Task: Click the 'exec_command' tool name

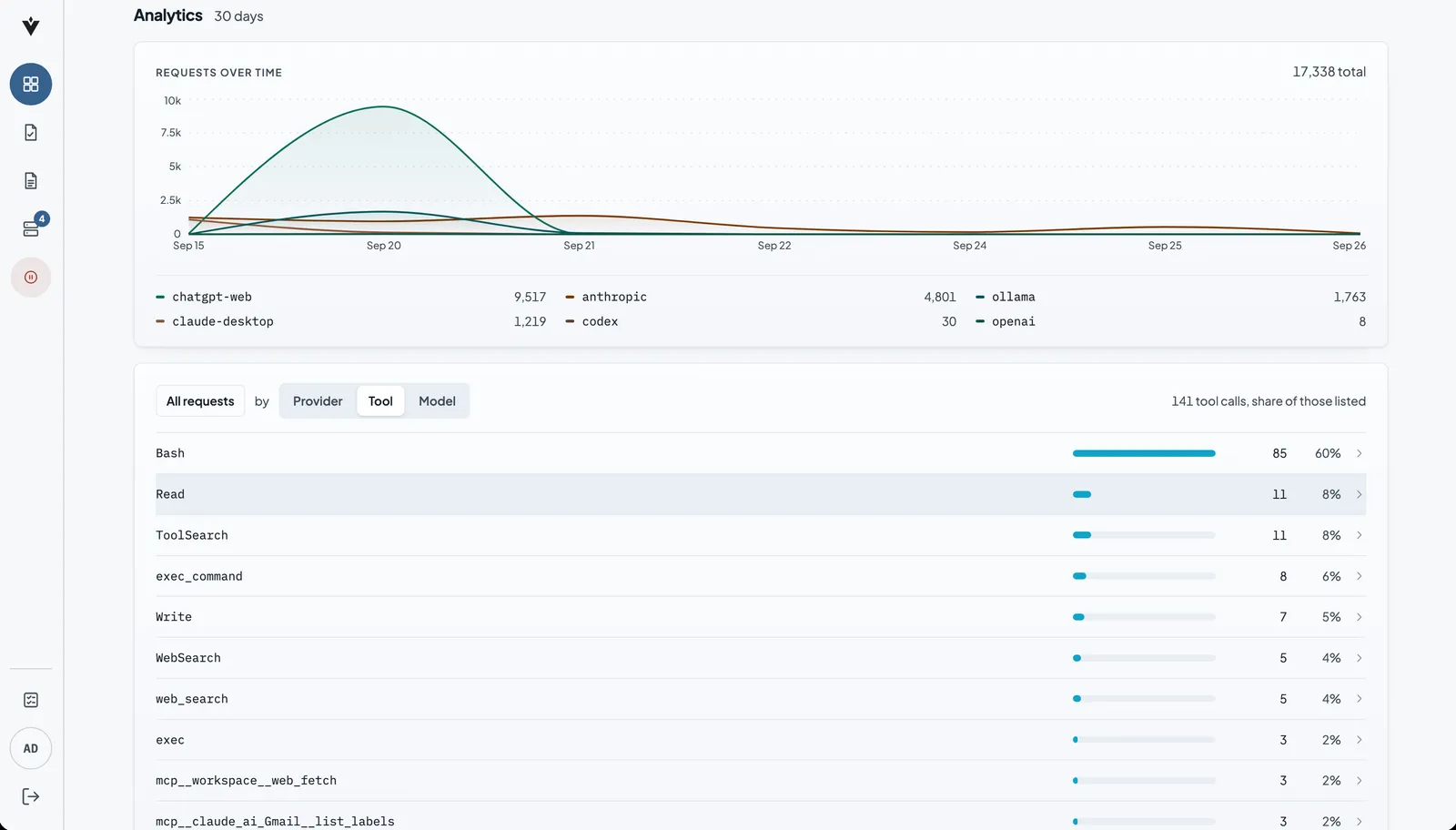Action: click(x=199, y=576)
